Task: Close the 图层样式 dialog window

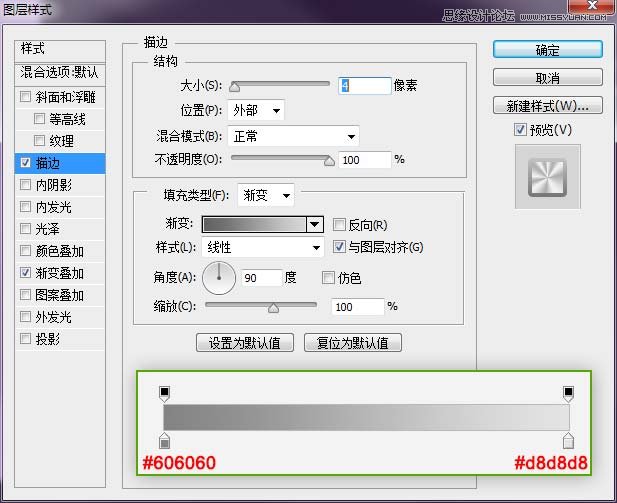Action: tap(591, 6)
